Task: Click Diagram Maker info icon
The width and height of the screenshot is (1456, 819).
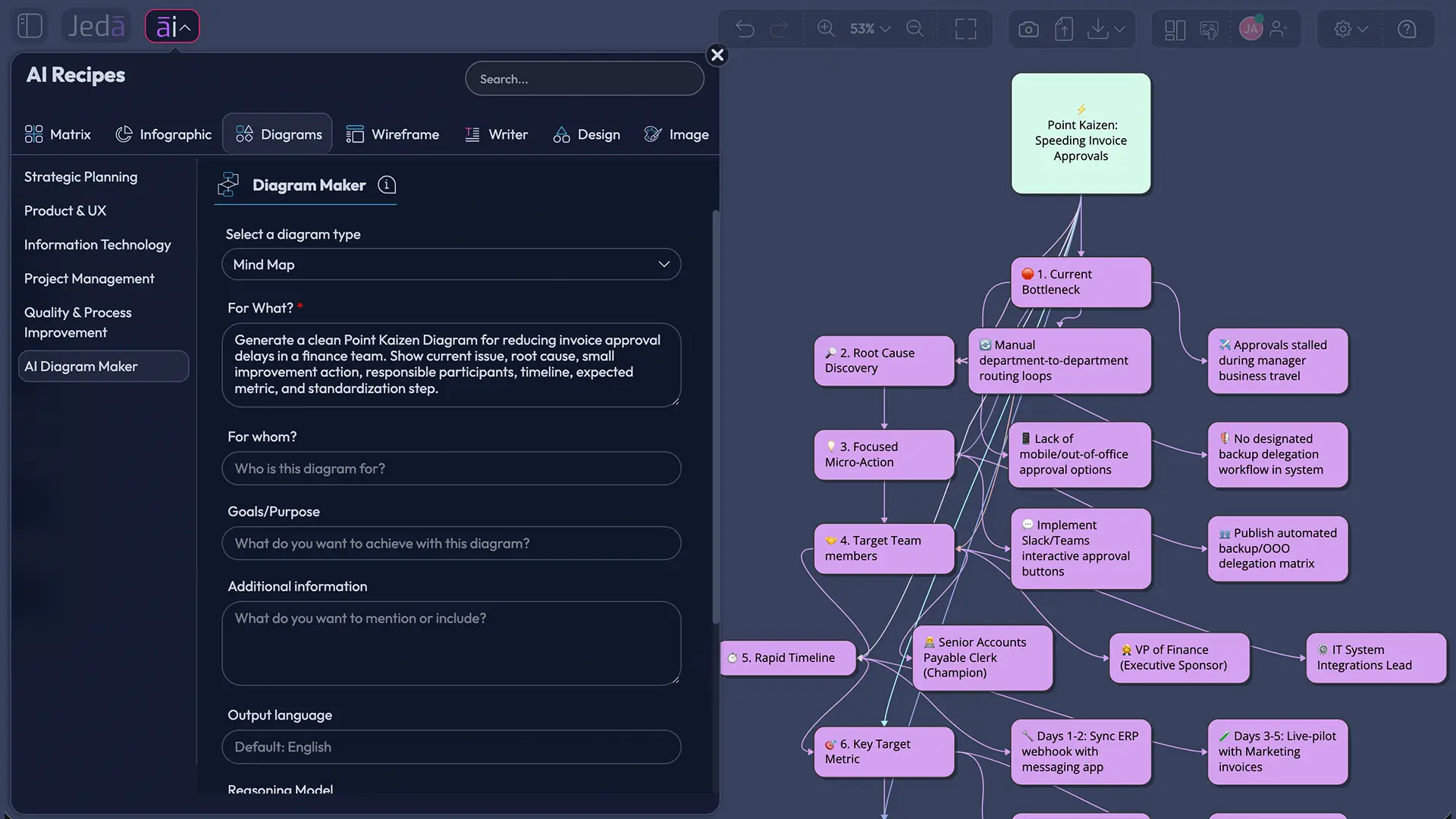Action: 387,185
